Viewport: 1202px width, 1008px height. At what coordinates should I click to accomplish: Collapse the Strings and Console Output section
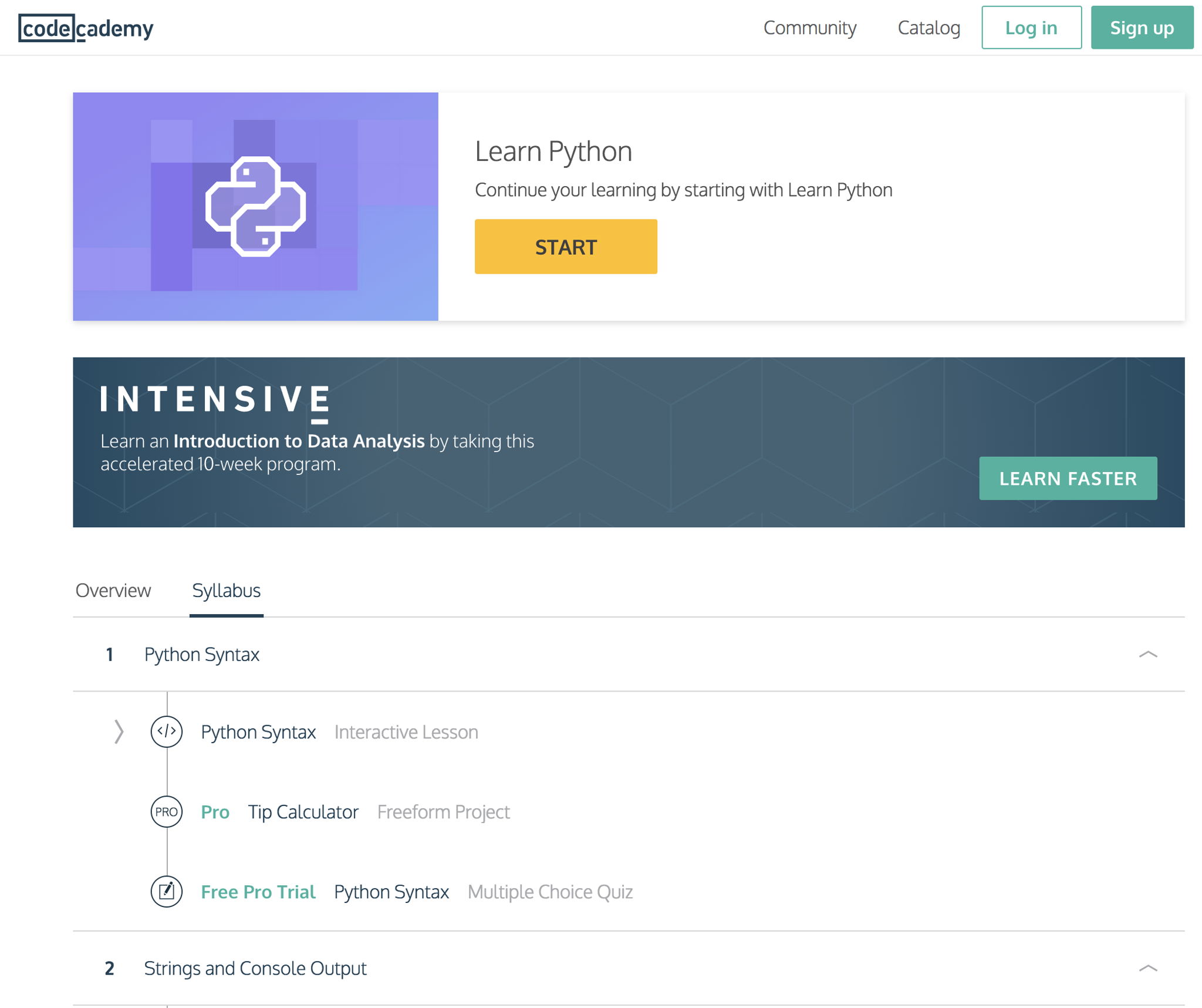point(1148,968)
